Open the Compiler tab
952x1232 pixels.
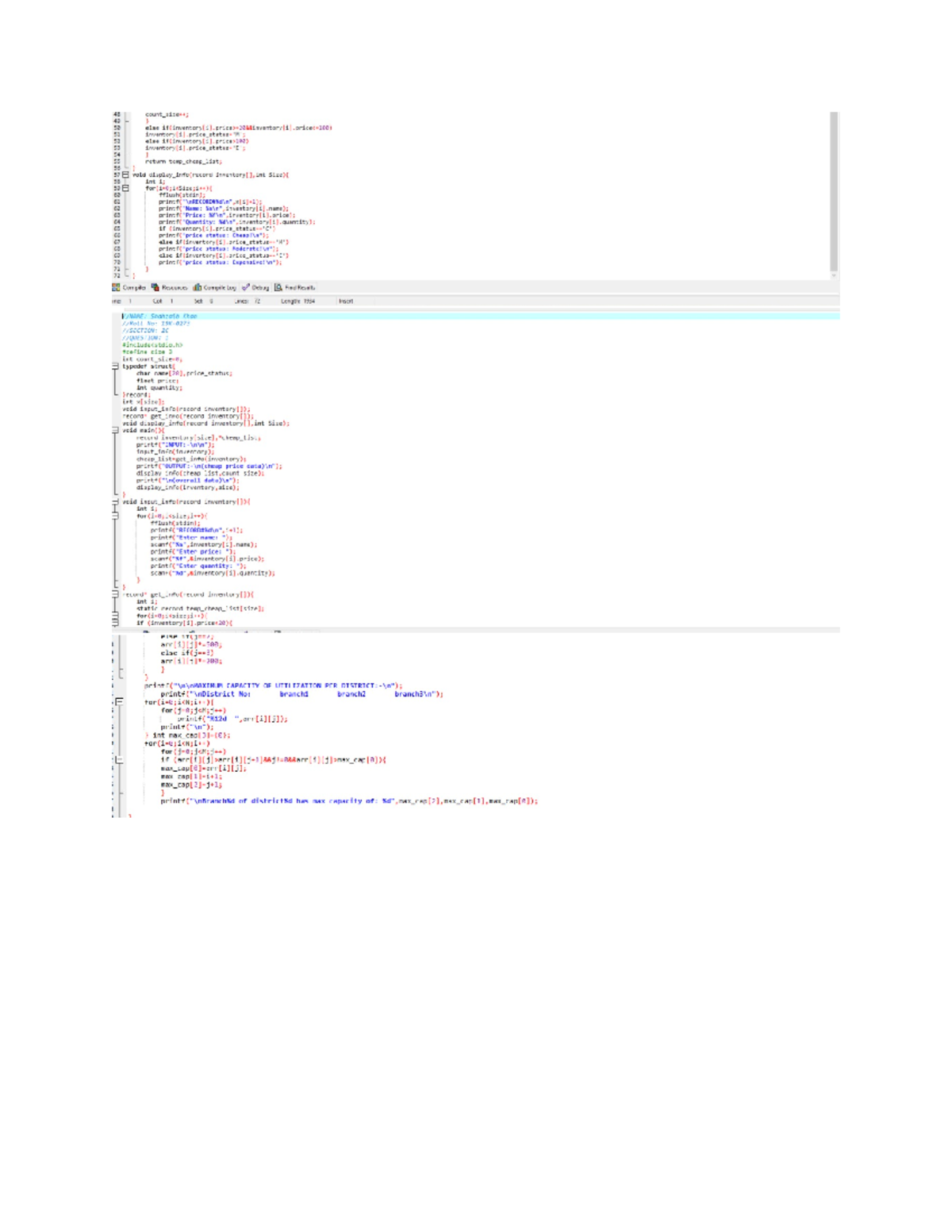point(129,288)
